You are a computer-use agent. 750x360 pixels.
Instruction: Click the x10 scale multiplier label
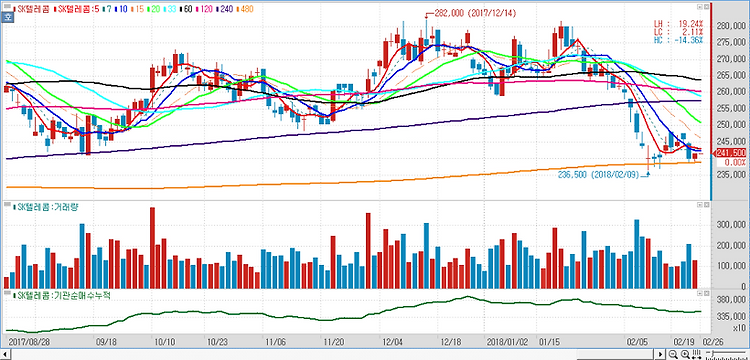[x=739, y=328]
